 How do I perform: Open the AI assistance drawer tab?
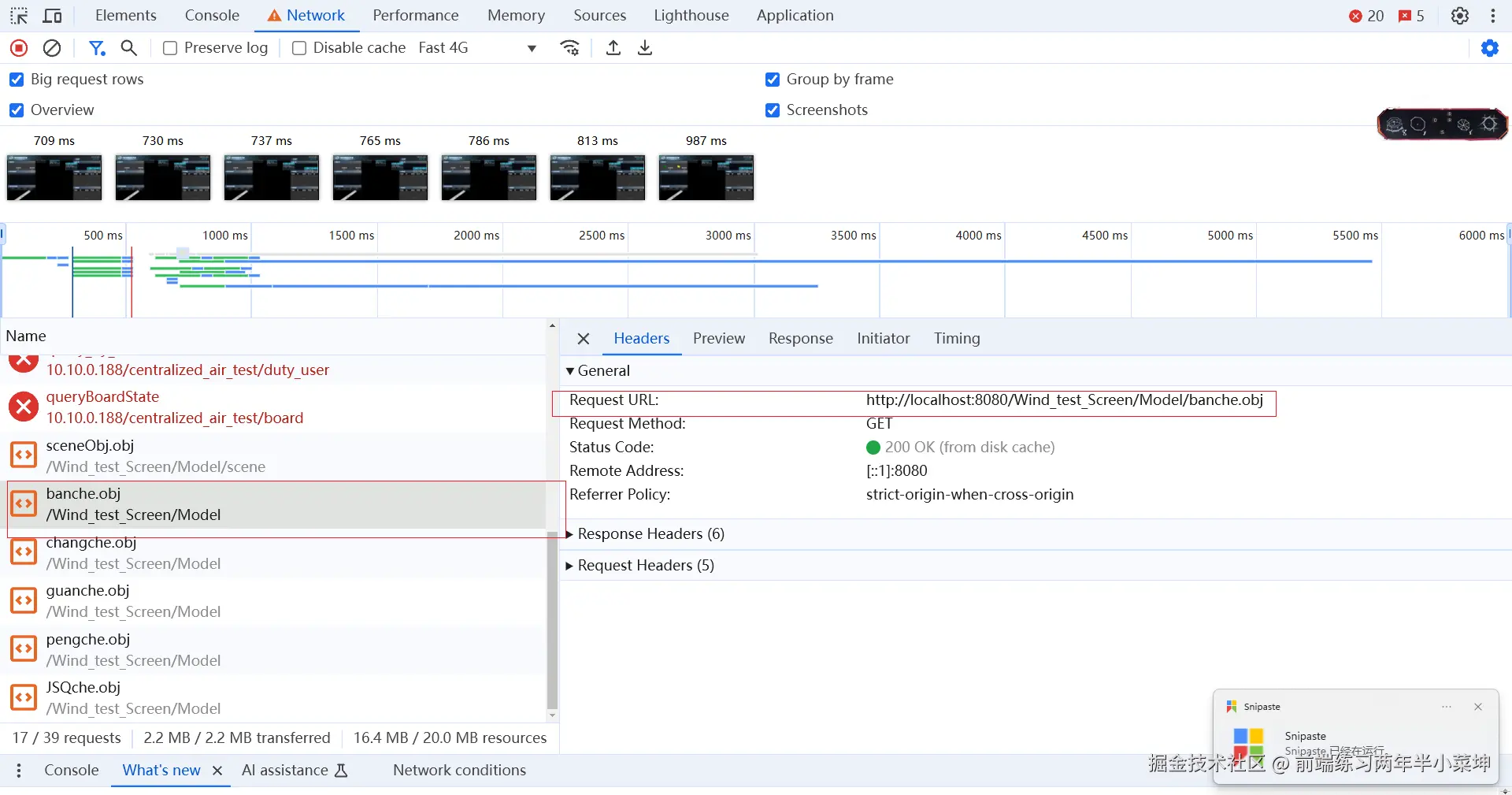(295, 771)
